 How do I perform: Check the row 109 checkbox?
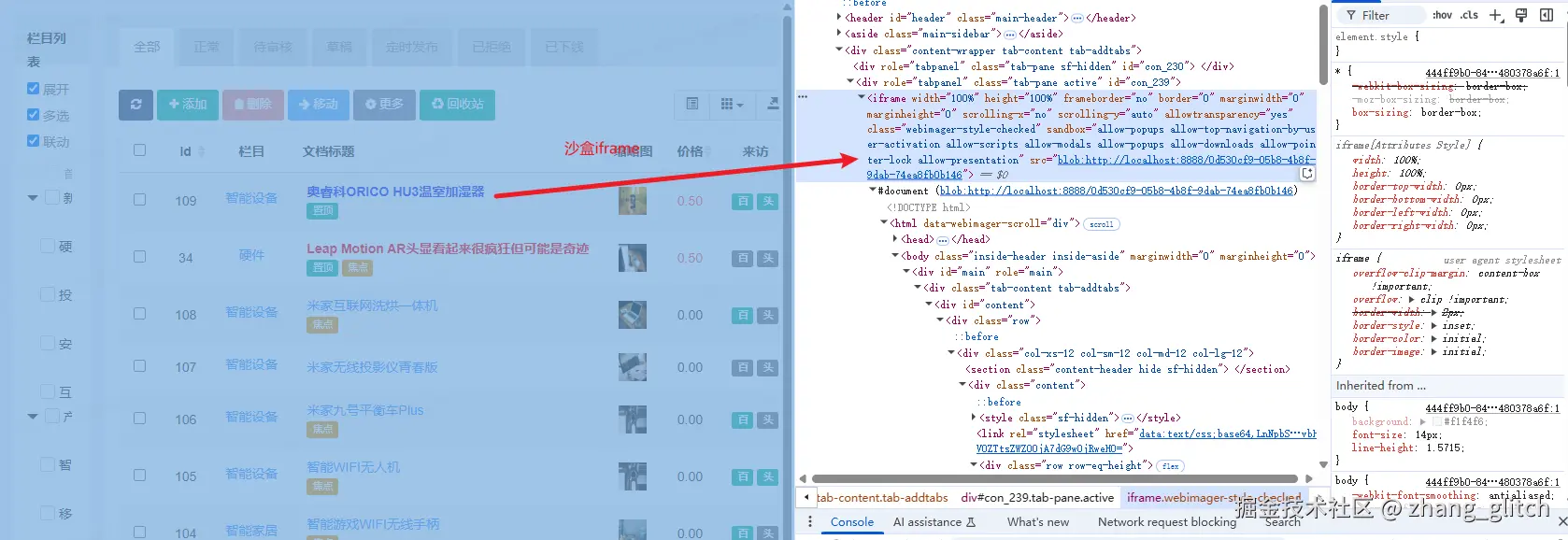(x=140, y=199)
